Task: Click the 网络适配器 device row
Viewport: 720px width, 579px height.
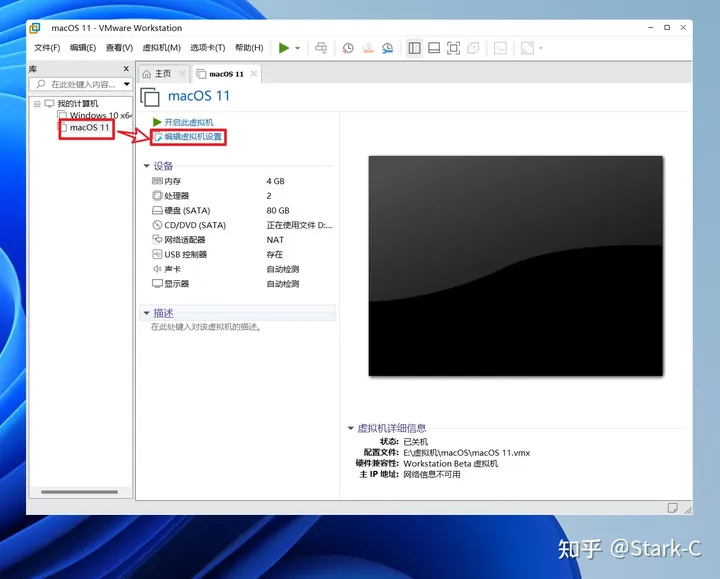Action: click(x=242, y=240)
